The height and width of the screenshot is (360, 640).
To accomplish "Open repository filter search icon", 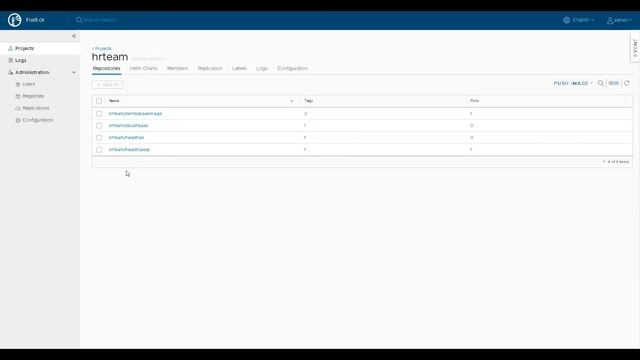I will tap(600, 83).
